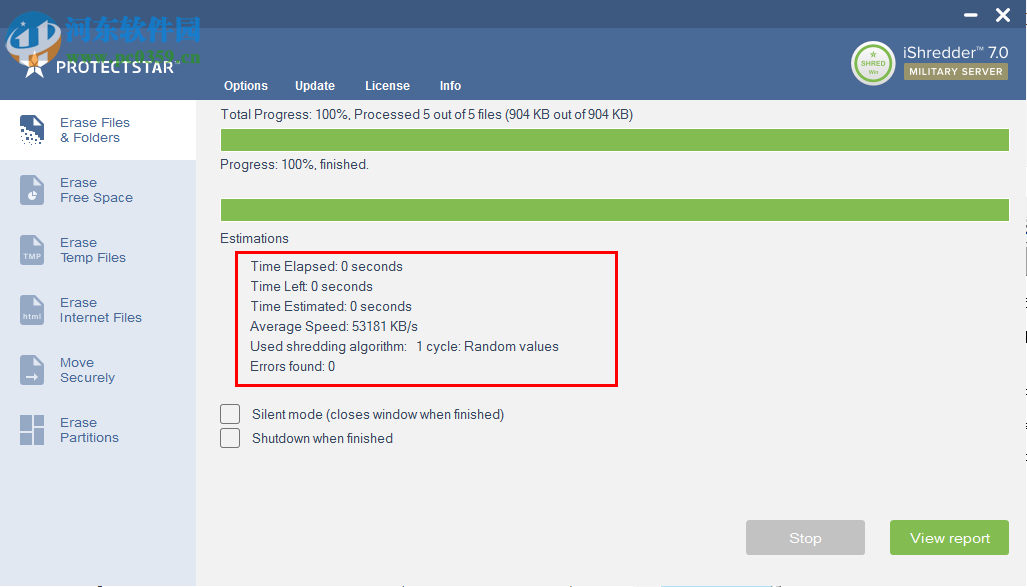Click 'Time Estimated: 0 seconds' line
Screen dimensions: 1027x587
(331, 307)
